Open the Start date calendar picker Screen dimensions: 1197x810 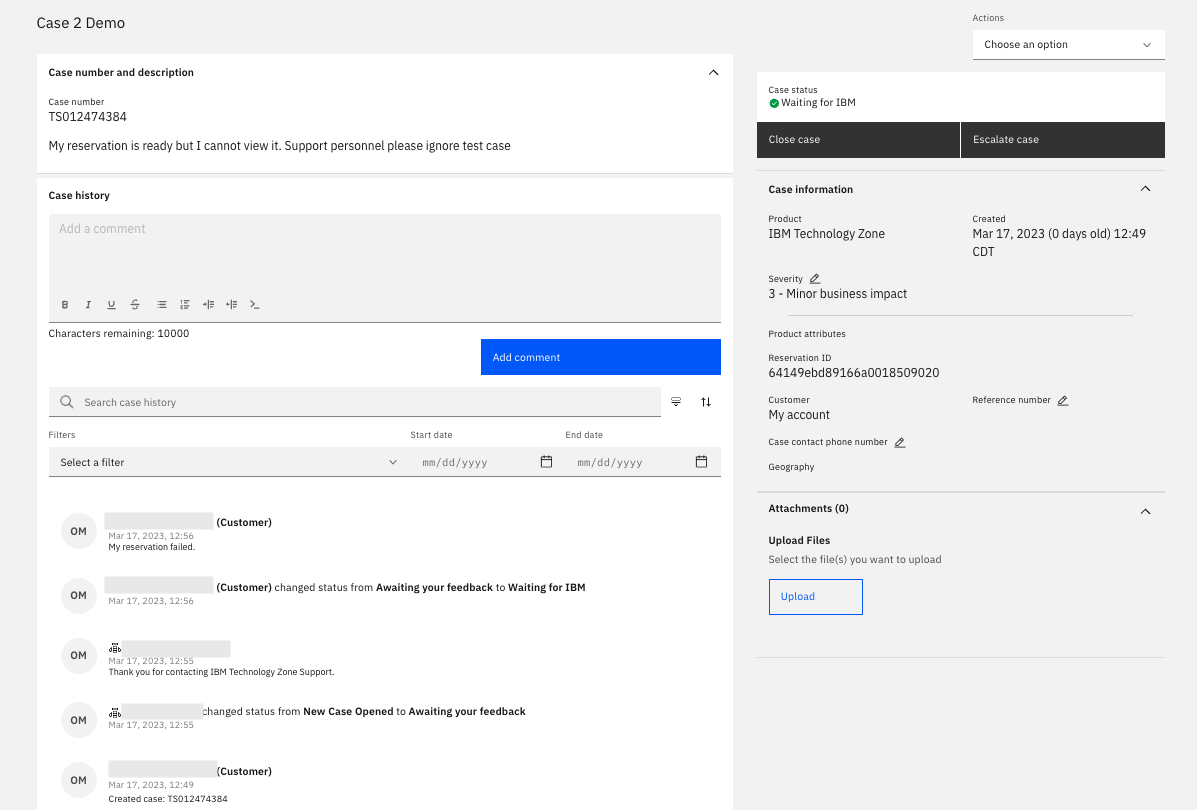(x=547, y=462)
